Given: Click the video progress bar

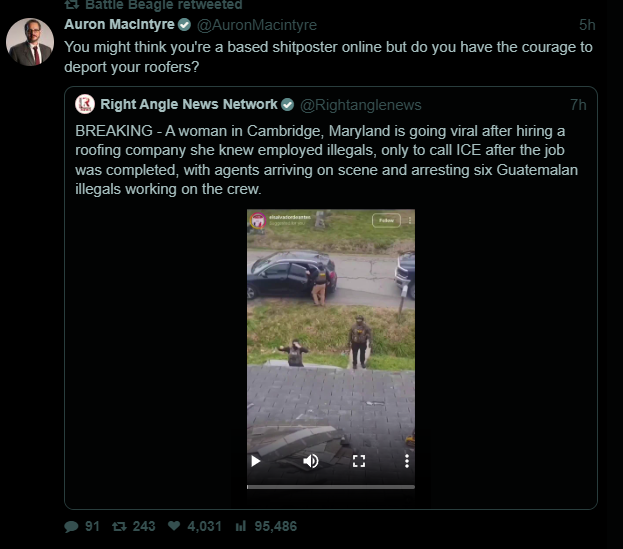Looking at the screenshot, I should point(330,486).
